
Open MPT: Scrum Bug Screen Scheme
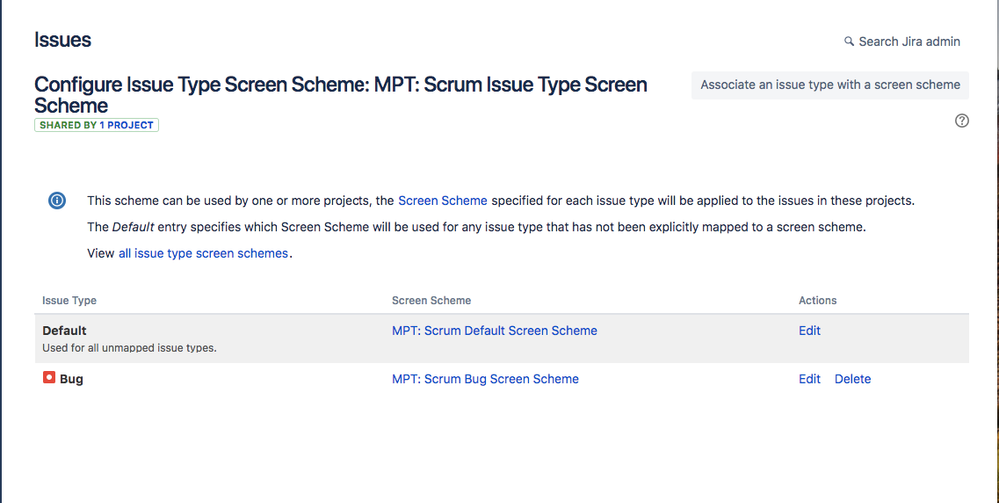(485, 379)
